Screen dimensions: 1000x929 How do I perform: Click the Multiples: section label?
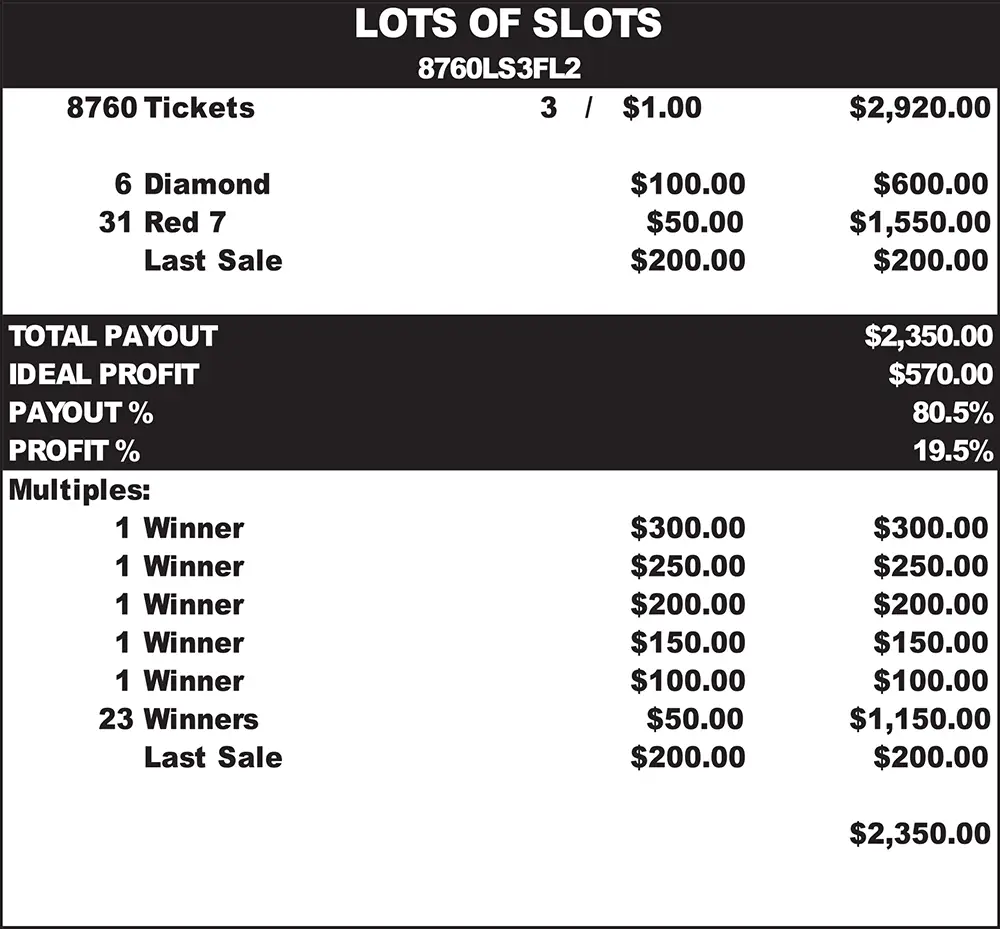78,490
